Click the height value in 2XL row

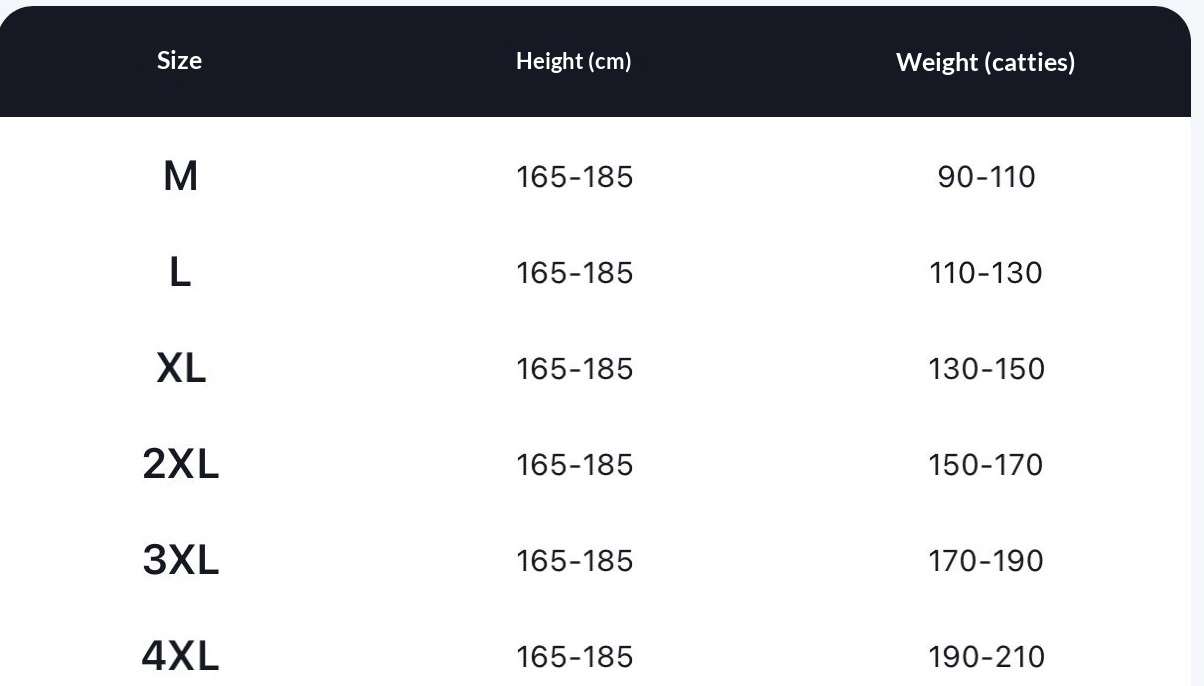pyautogui.click(x=575, y=465)
